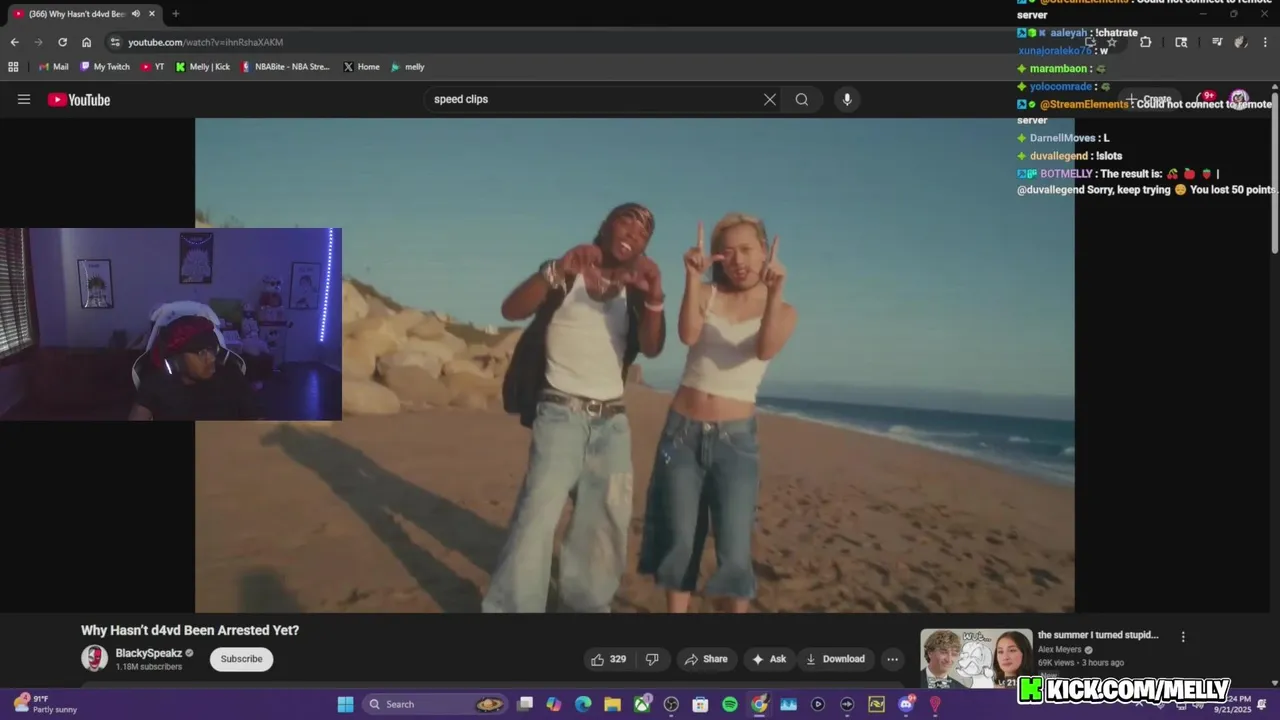Open the weather widget on the taskbar
This screenshot has width=1280, height=720.
(45, 704)
